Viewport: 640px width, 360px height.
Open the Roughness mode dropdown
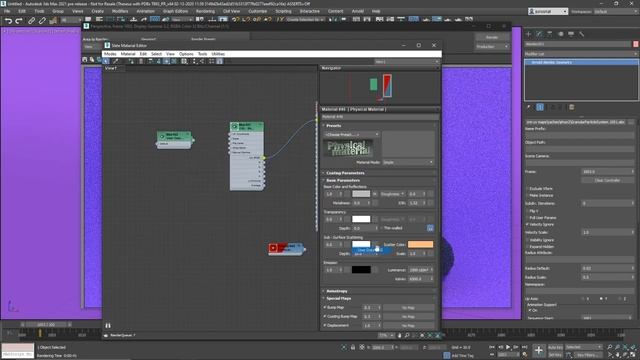[x=393, y=194]
